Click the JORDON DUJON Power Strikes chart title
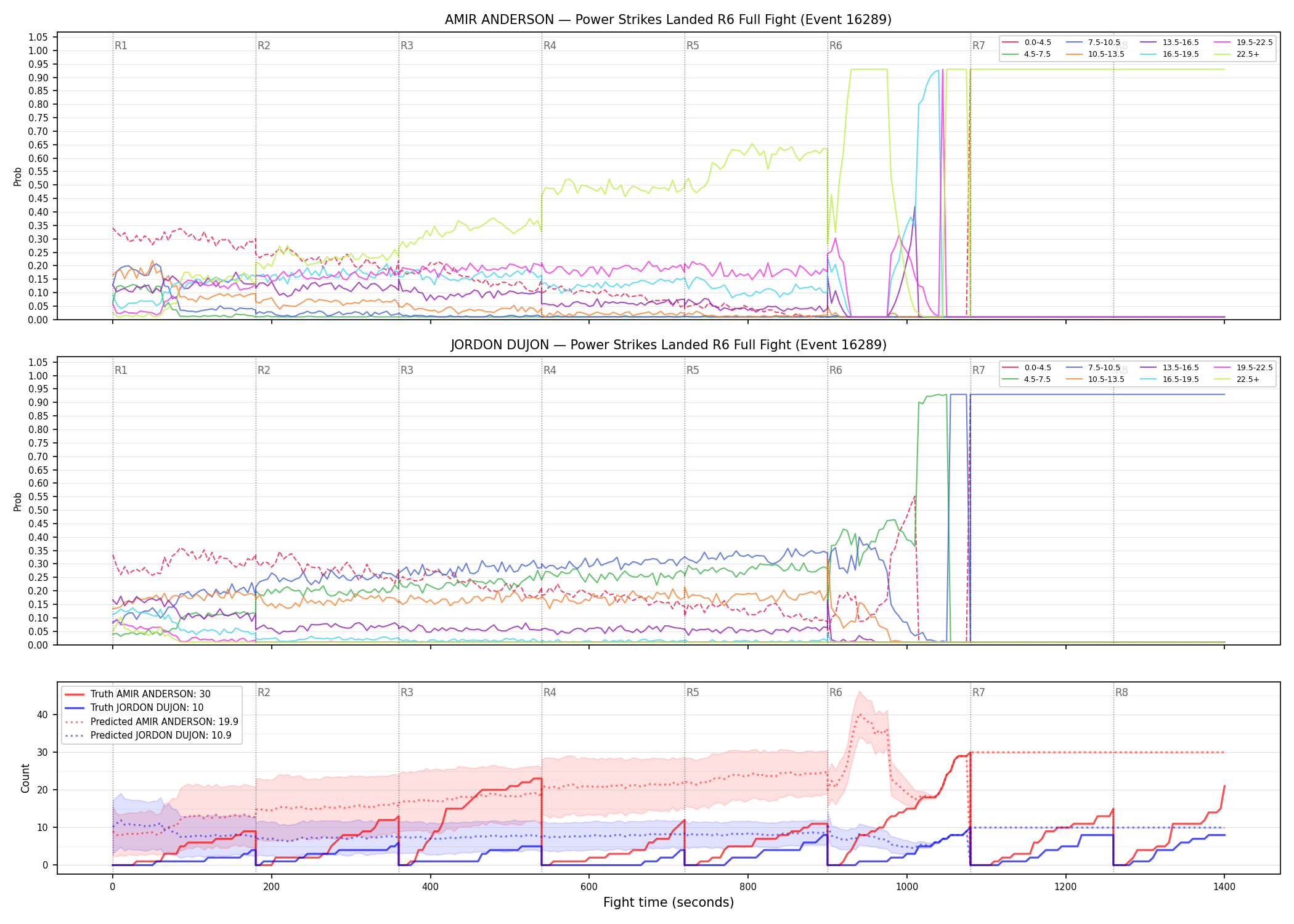Screen dimensions: 1294x924 [668, 345]
